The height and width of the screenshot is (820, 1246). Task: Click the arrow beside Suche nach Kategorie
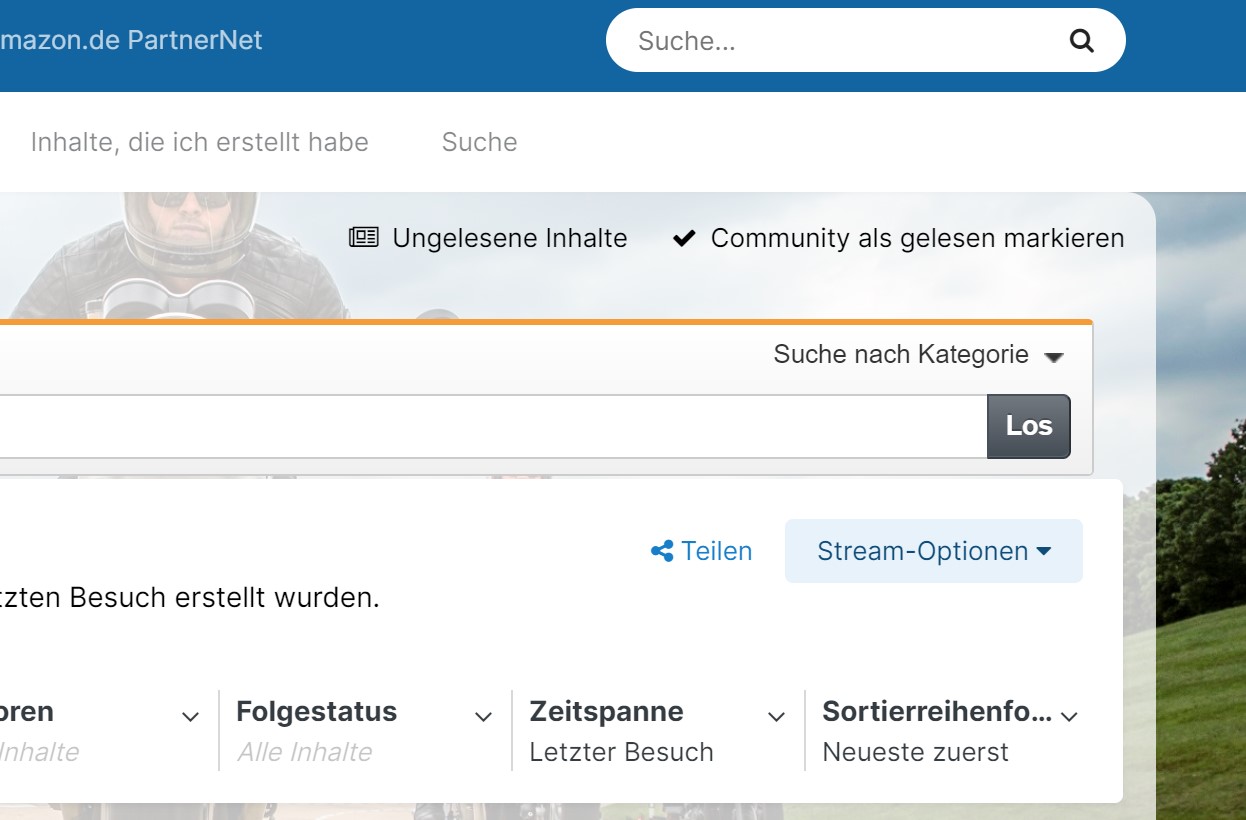[x=1053, y=356]
